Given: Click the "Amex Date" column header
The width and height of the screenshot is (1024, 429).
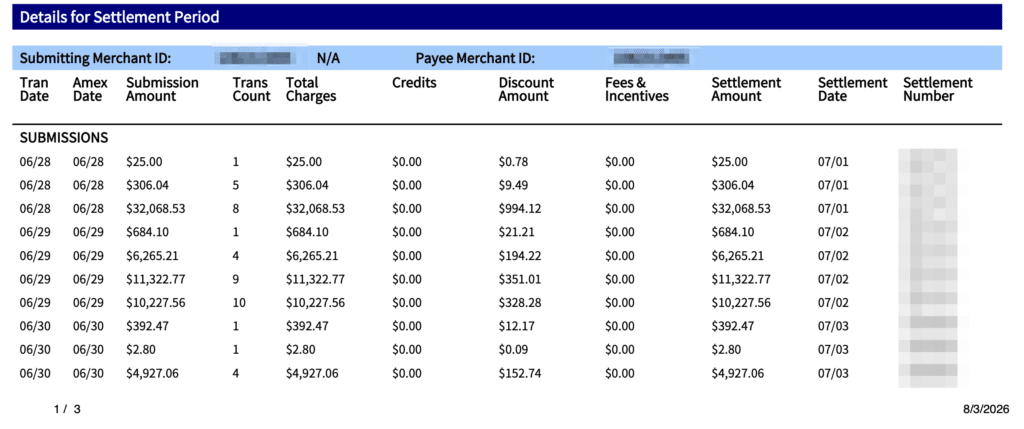Looking at the screenshot, I should tap(90, 89).
